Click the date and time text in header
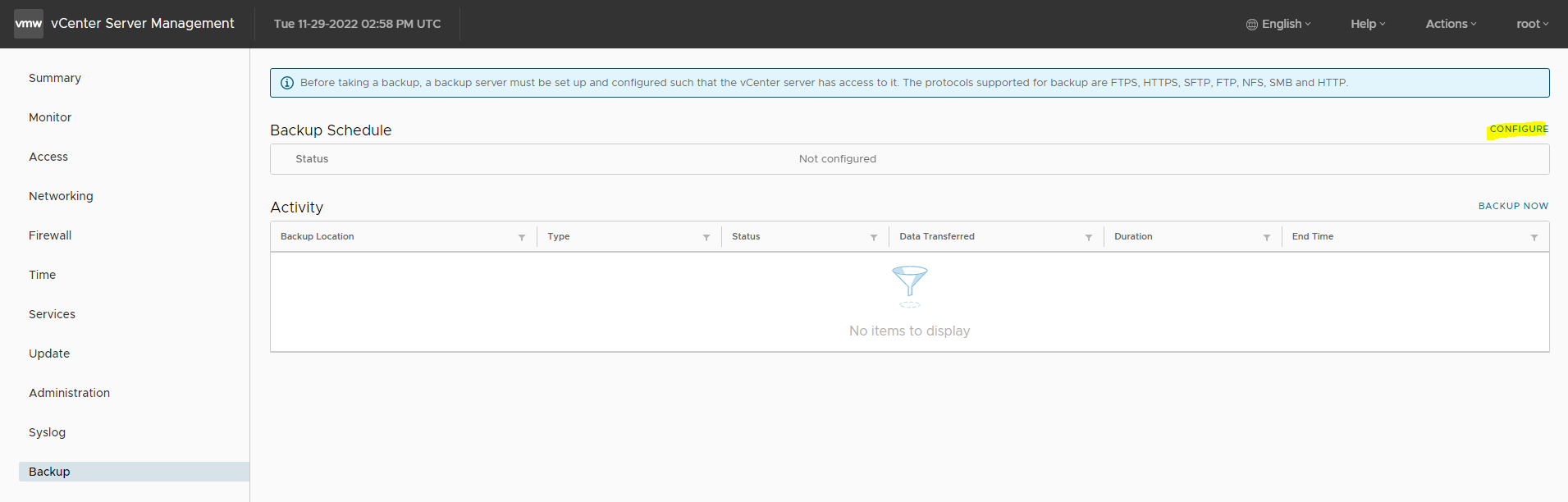 (357, 24)
